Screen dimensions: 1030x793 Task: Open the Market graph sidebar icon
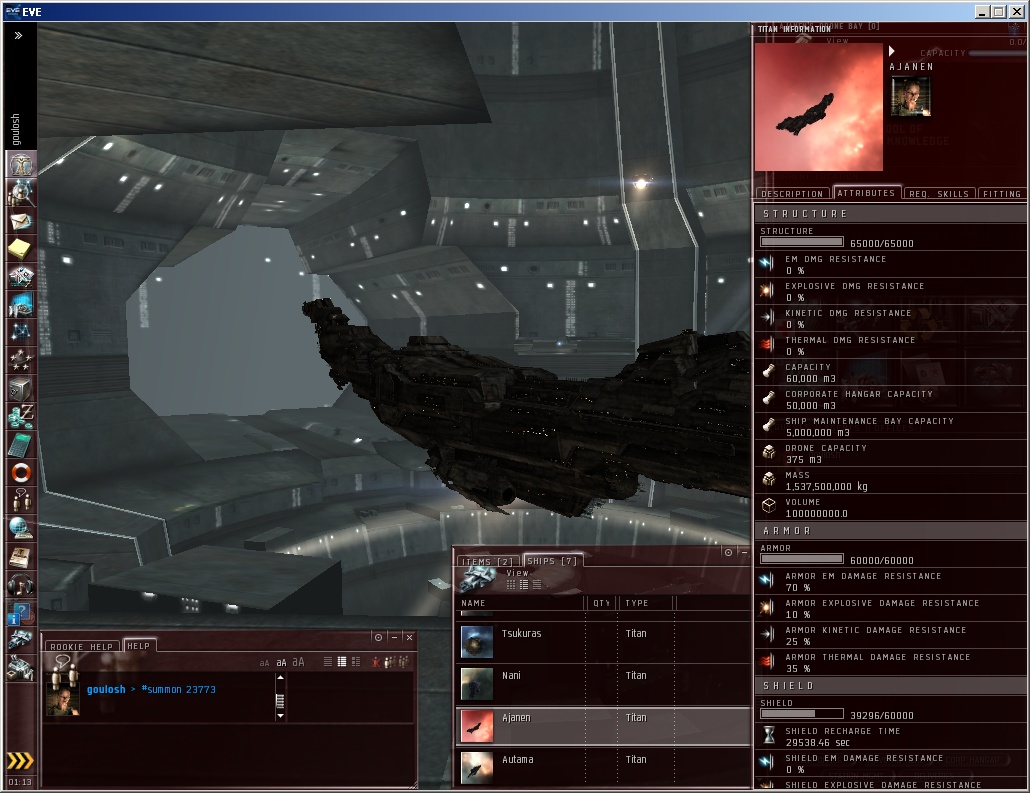click(20, 305)
